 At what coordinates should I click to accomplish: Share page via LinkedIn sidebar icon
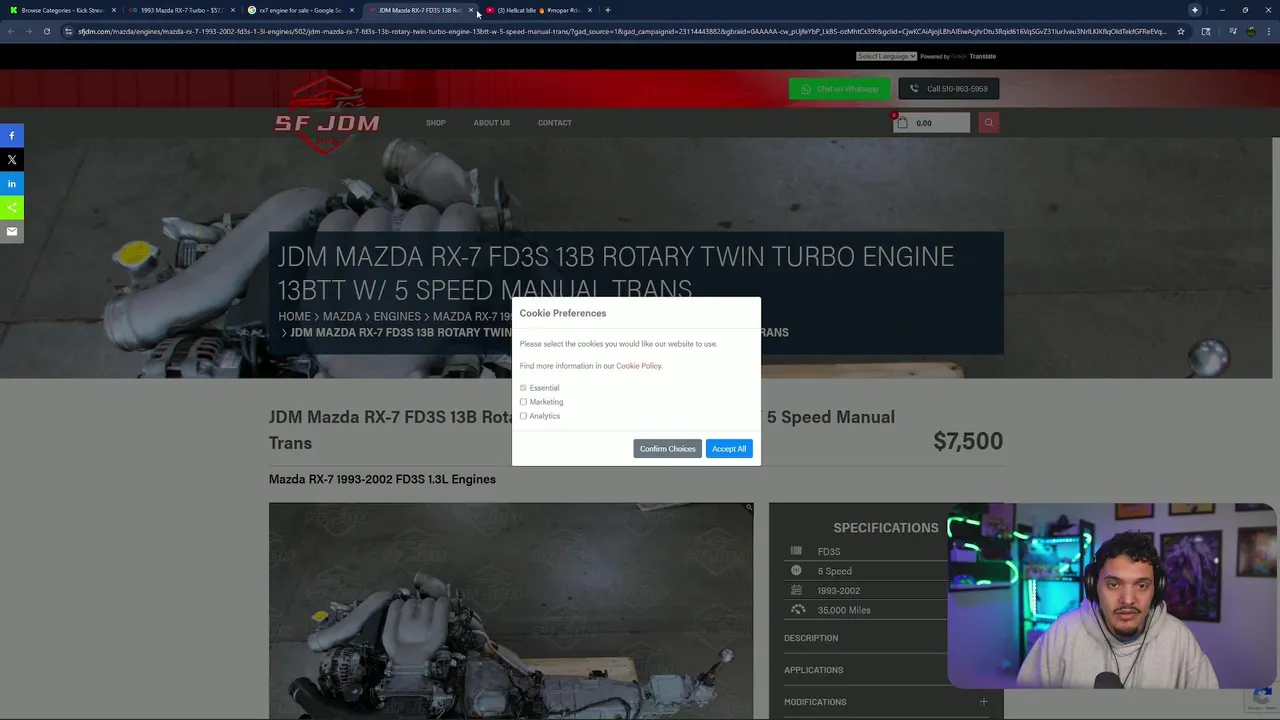(x=12, y=183)
